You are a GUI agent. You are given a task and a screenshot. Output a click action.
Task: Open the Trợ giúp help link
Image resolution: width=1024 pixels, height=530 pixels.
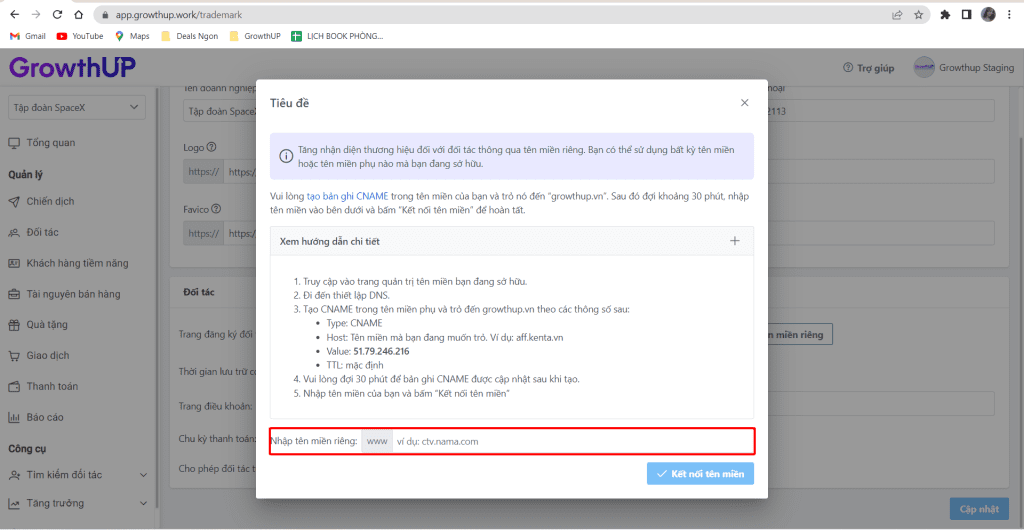[869, 68]
